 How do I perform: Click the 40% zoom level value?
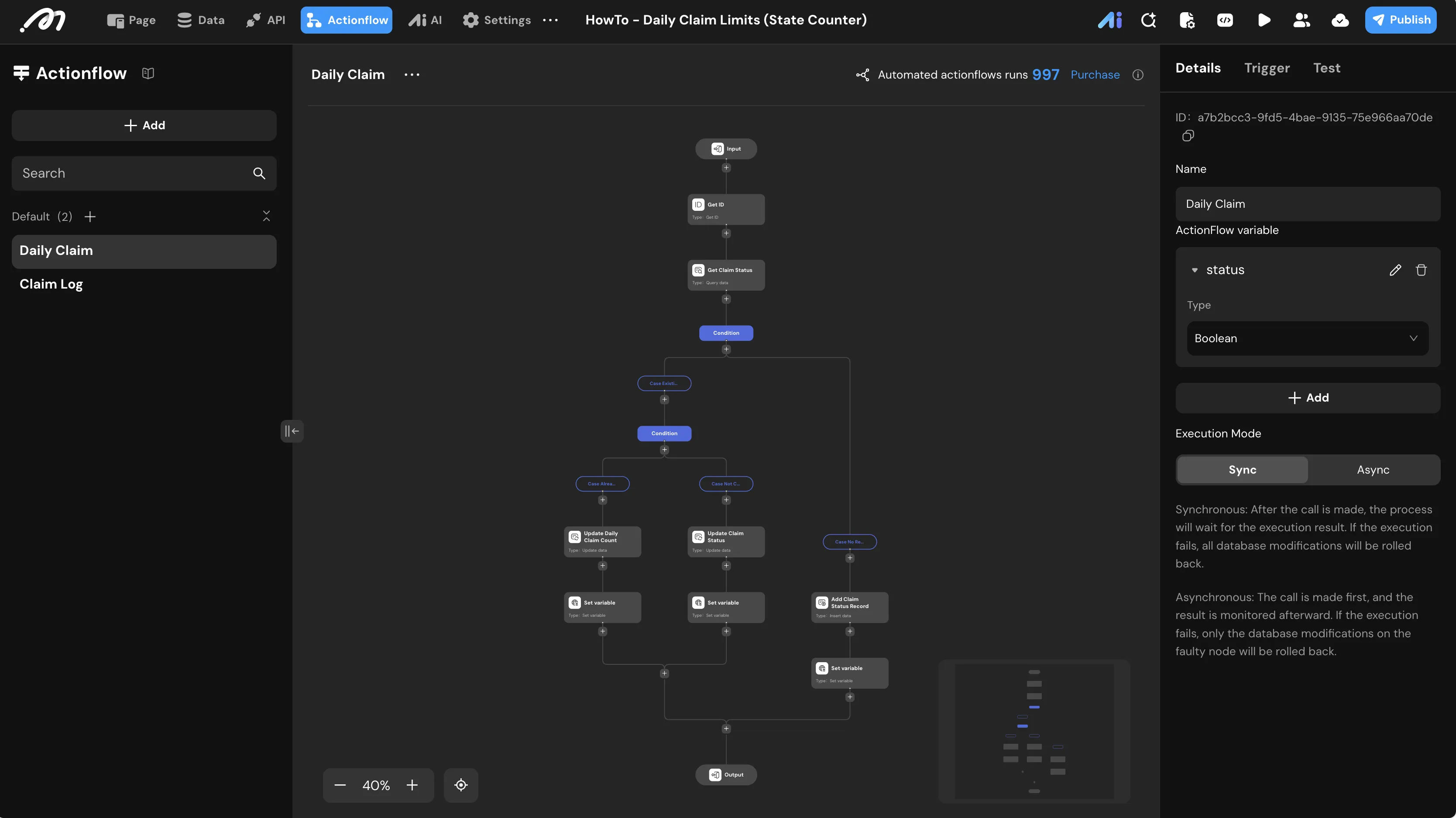(x=376, y=785)
